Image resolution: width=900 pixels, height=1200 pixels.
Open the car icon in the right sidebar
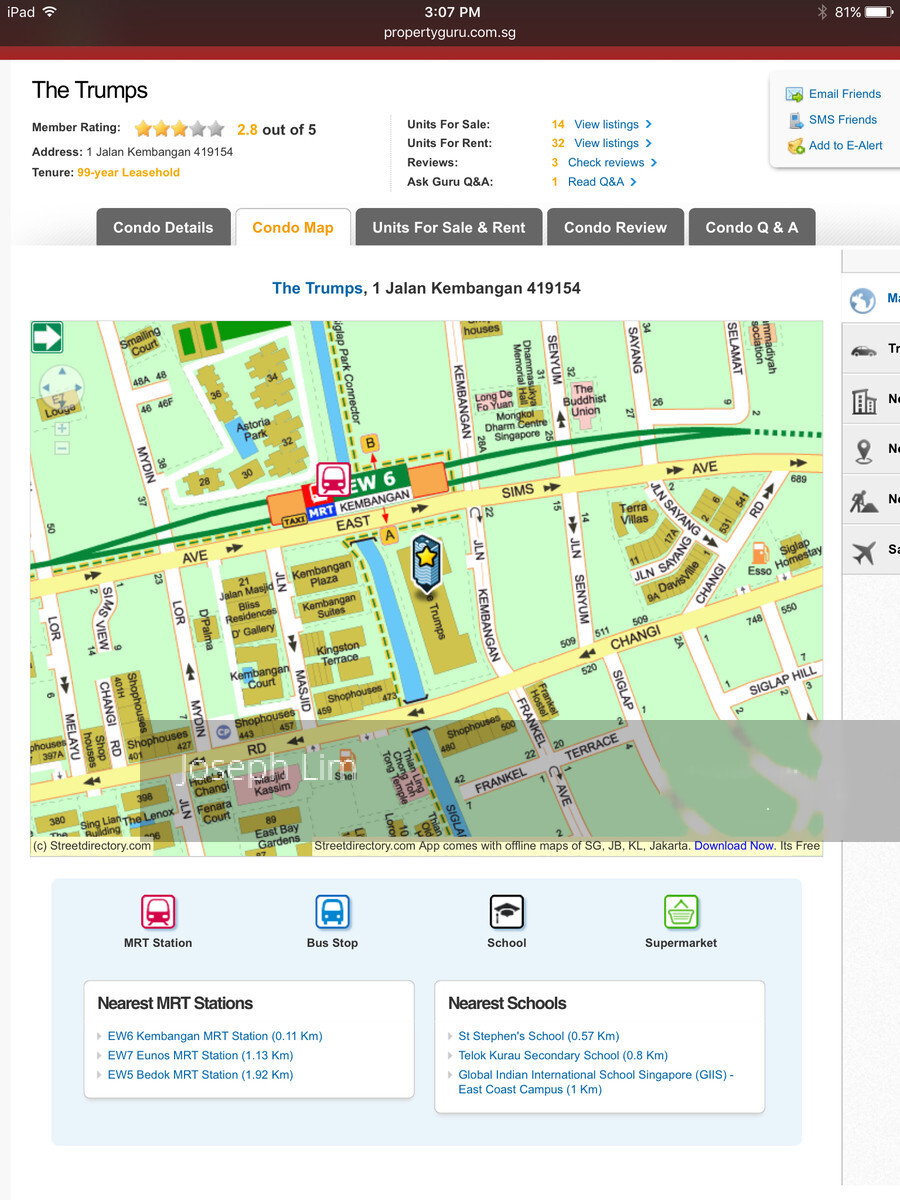pyautogui.click(x=864, y=349)
